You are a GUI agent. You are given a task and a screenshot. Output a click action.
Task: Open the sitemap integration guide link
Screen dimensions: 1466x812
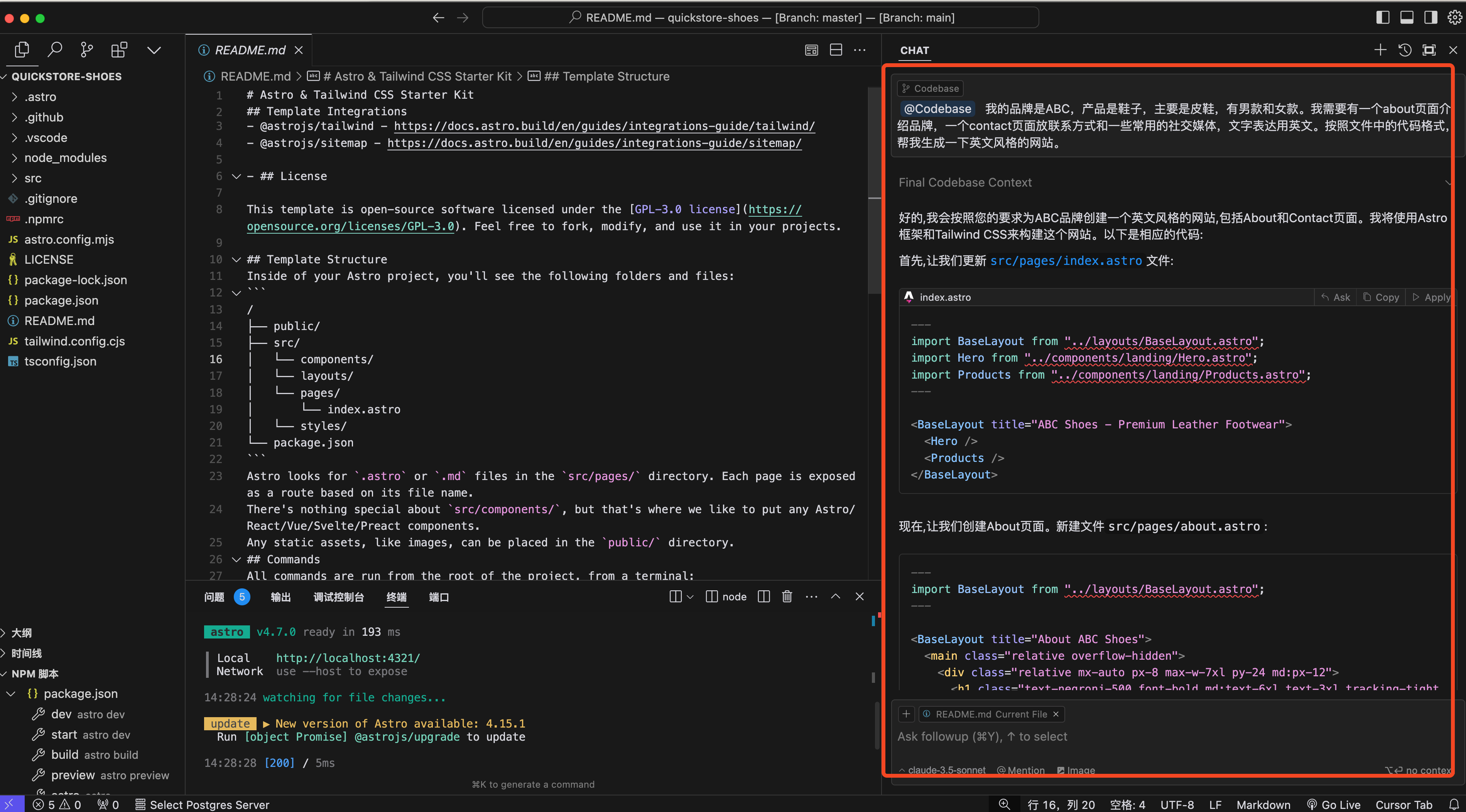click(594, 143)
